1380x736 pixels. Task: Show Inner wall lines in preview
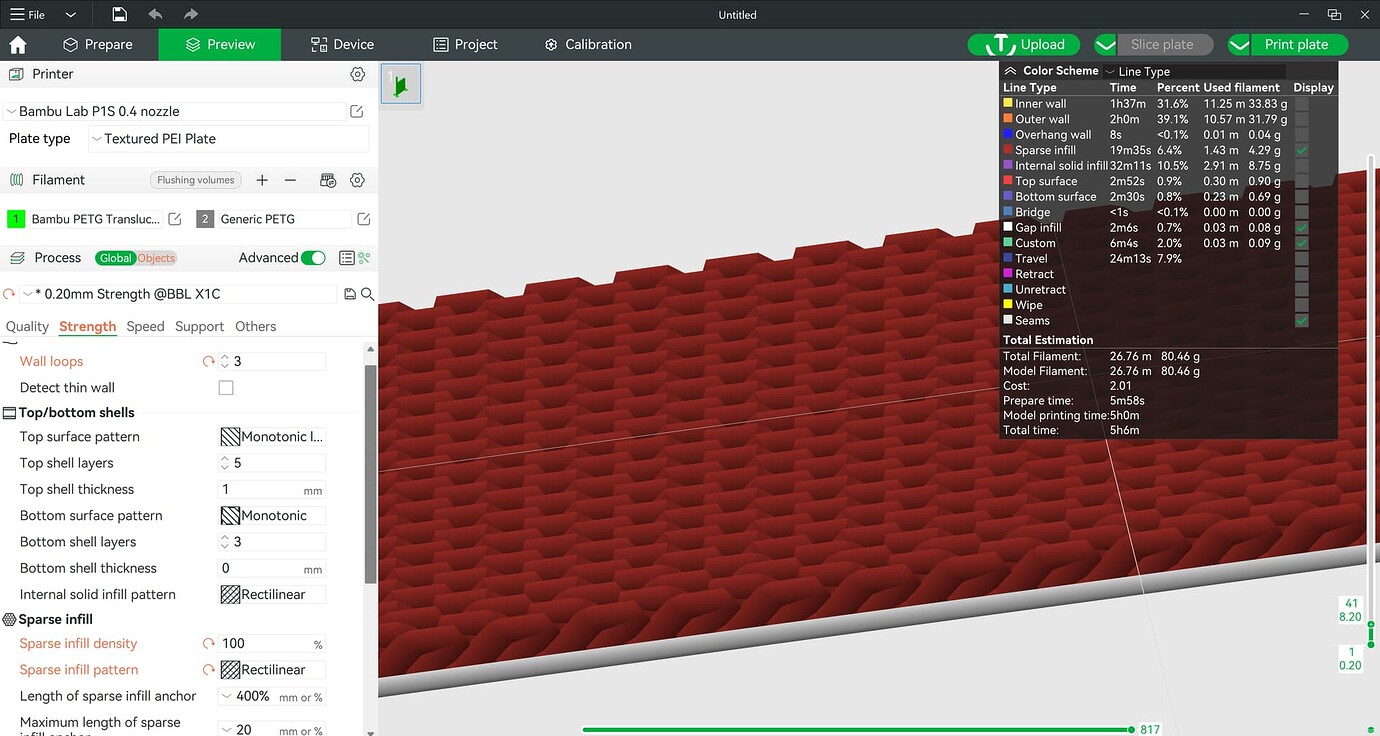[x=1302, y=104]
